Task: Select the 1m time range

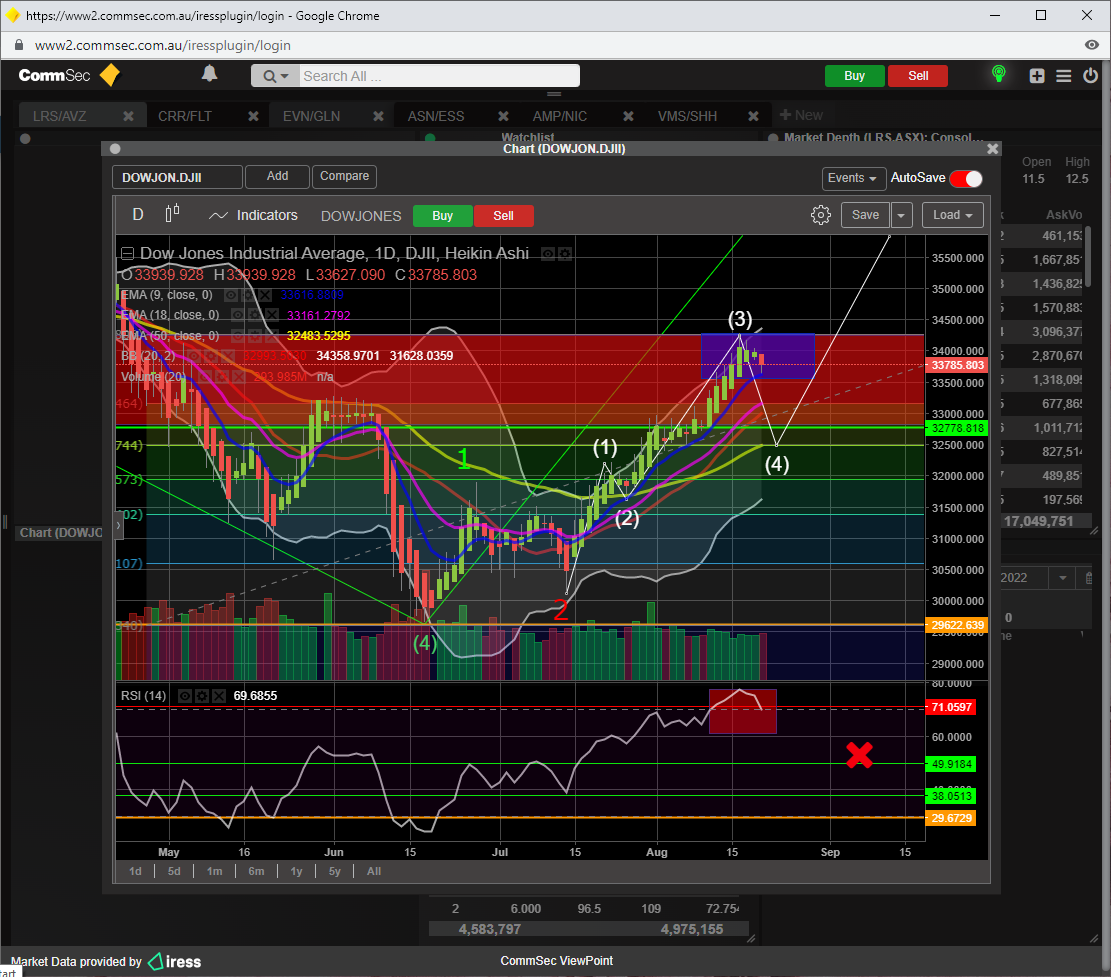Action: pos(215,871)
